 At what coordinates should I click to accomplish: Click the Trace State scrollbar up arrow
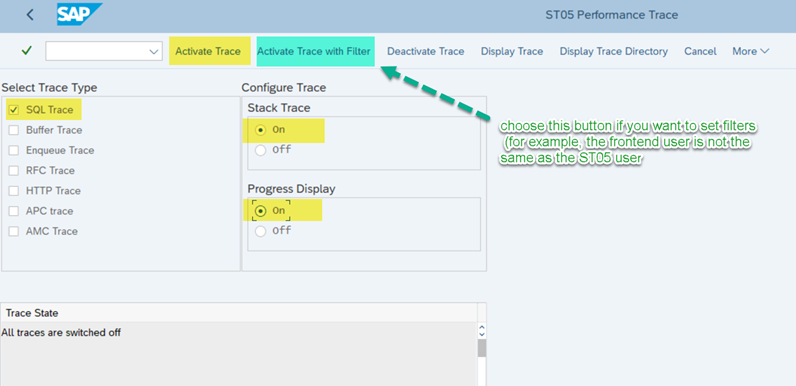tap(482, 328)
